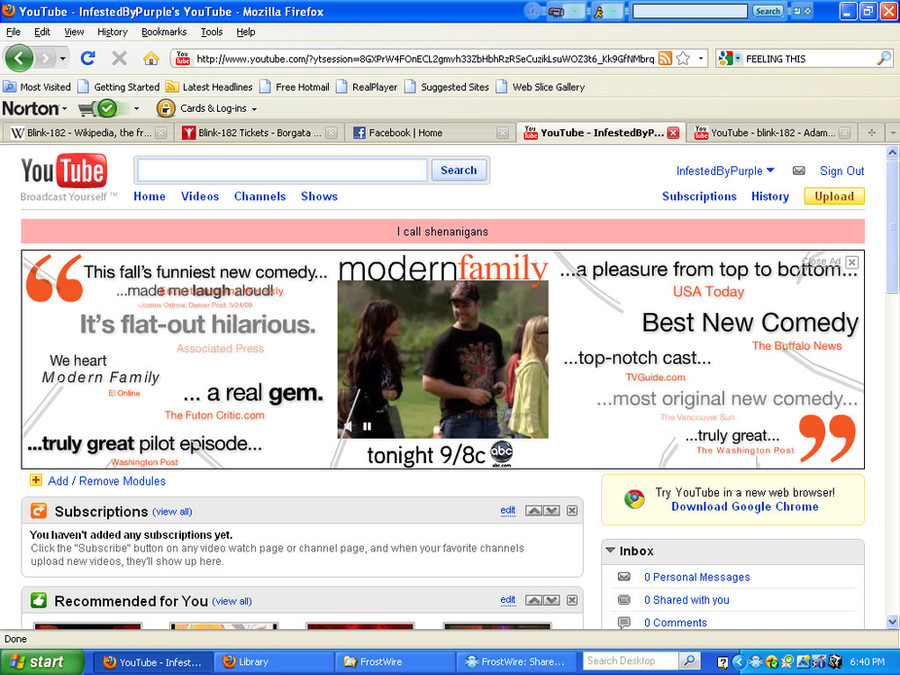Click edit on the Subscriptions module
The width and height of the screenshot is (900, 675).
pyautogui.click(x=507, y=510)
